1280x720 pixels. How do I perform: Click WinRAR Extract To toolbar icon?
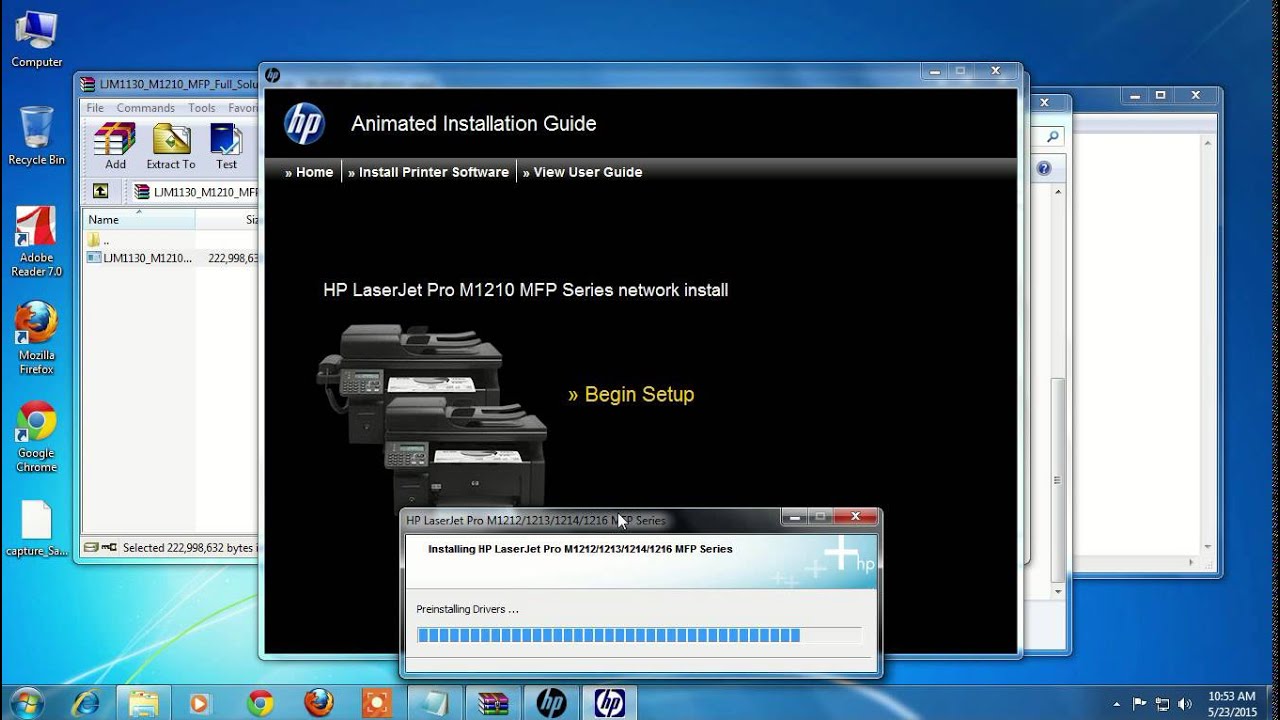tap(171, 146)
